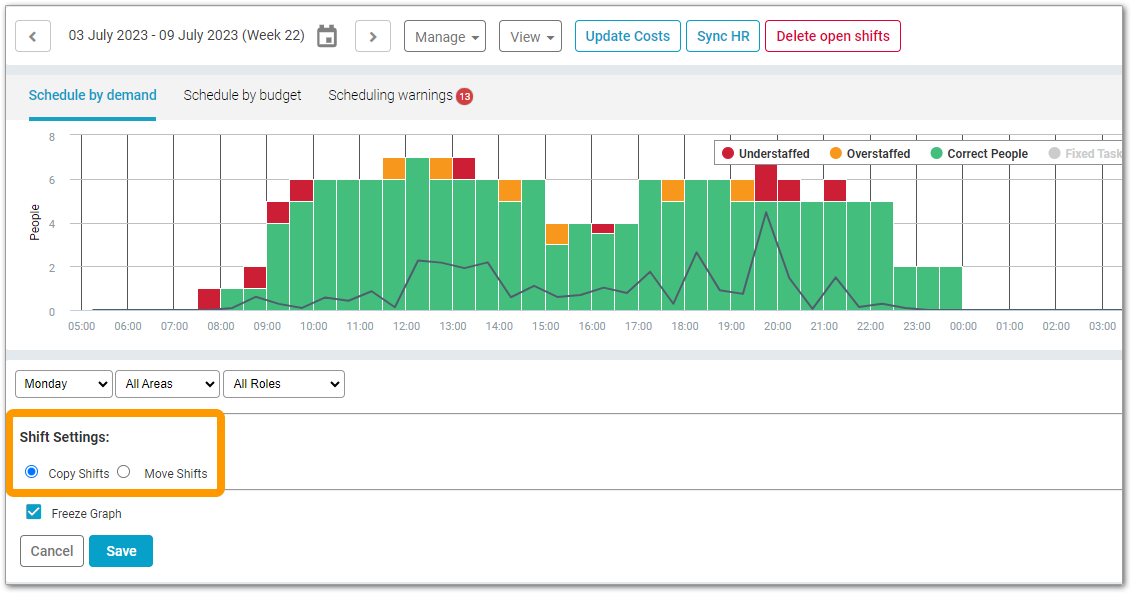Expand the All Areas dropdown
This screenshot has width=1132, height=594.
tap(167, 384)
